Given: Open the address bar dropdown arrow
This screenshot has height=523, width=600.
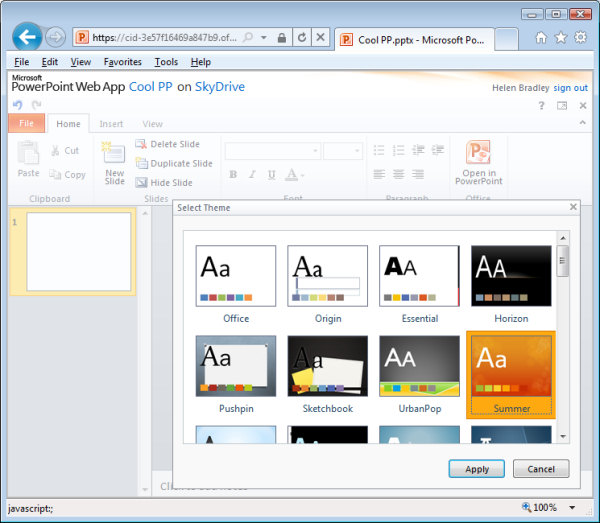Looking at the screenshot, I should click(264, 37).
